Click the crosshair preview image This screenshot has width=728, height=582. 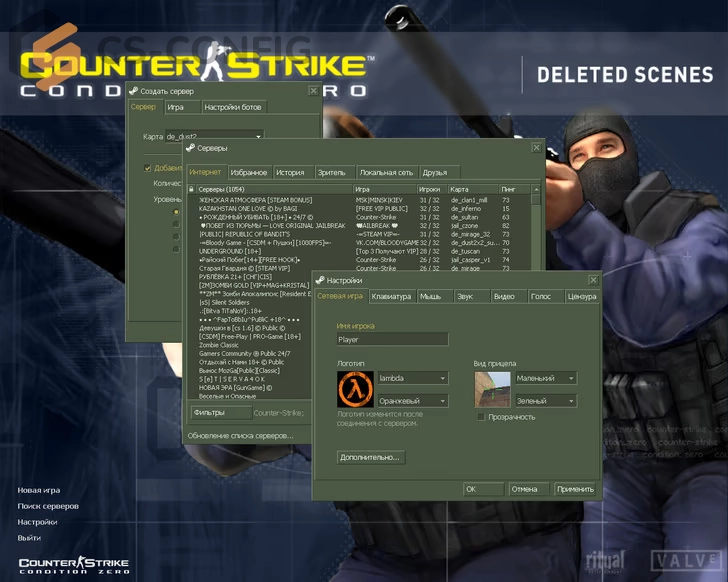492,389
